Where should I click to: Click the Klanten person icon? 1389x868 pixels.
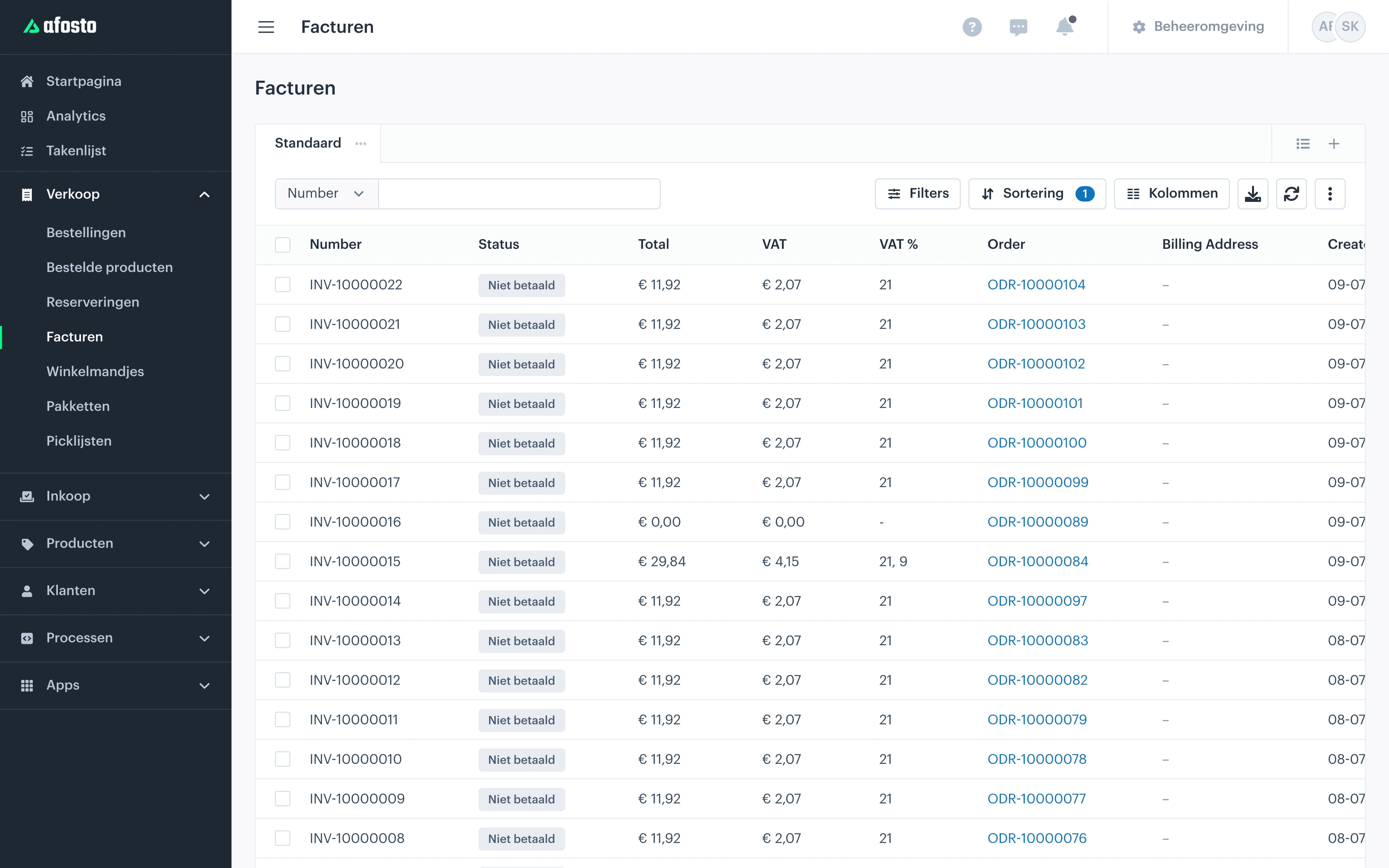pyautogui.click(x=27, y=591)
